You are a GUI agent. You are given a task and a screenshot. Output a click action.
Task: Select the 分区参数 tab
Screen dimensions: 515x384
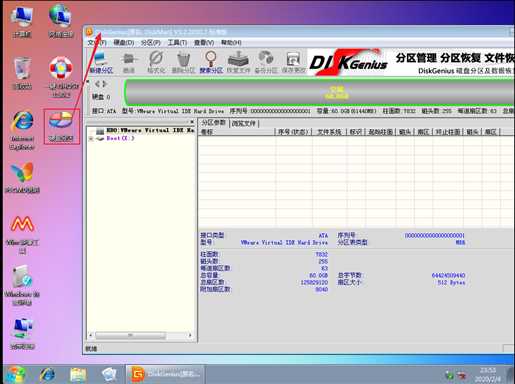[x=213, y=123]
